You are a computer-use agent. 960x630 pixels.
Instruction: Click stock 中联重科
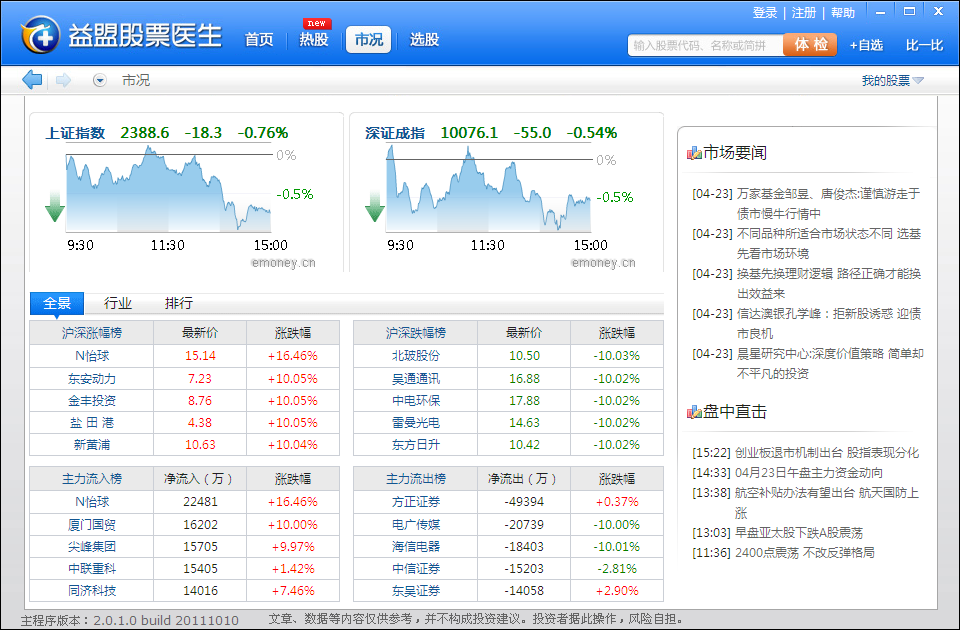[x=92, y=569]
